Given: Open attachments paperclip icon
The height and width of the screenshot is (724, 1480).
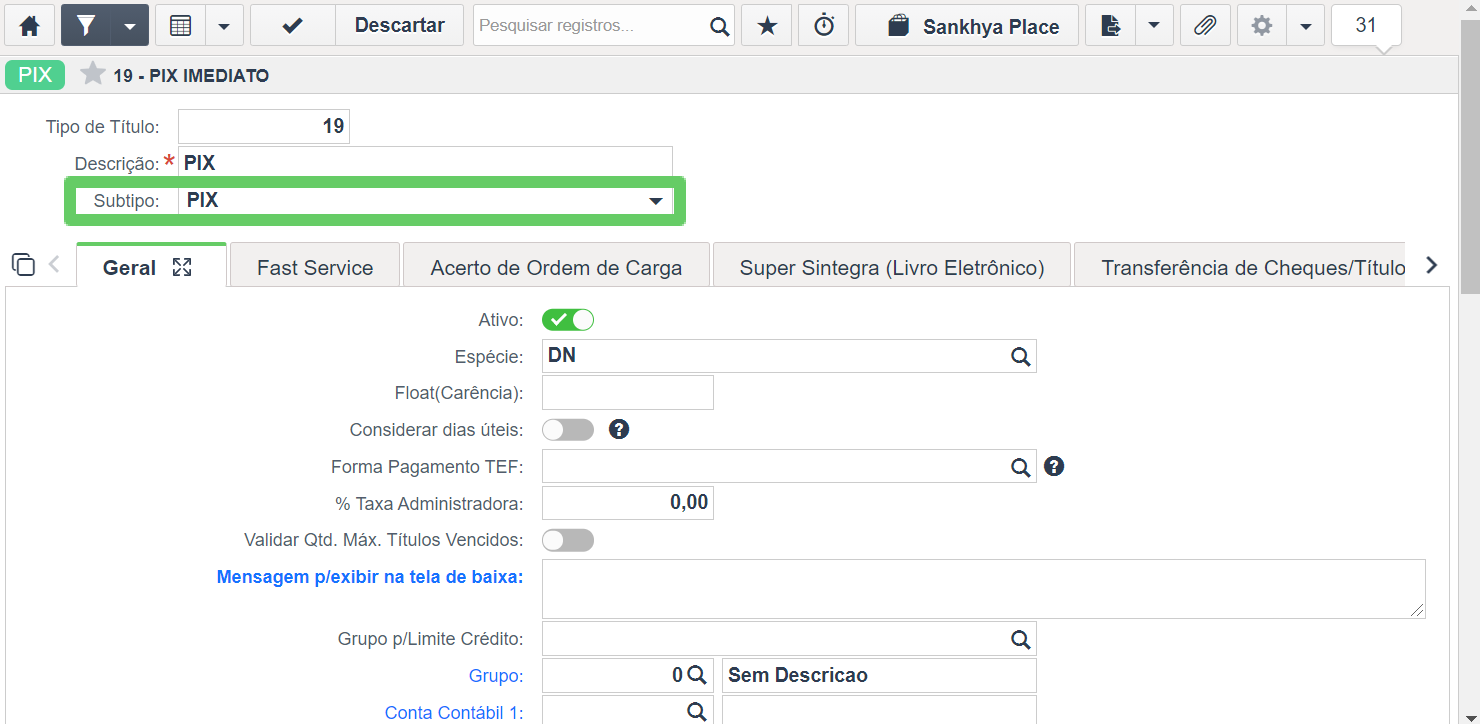Looking at the screenshot, I should [x=1205, y=26].
